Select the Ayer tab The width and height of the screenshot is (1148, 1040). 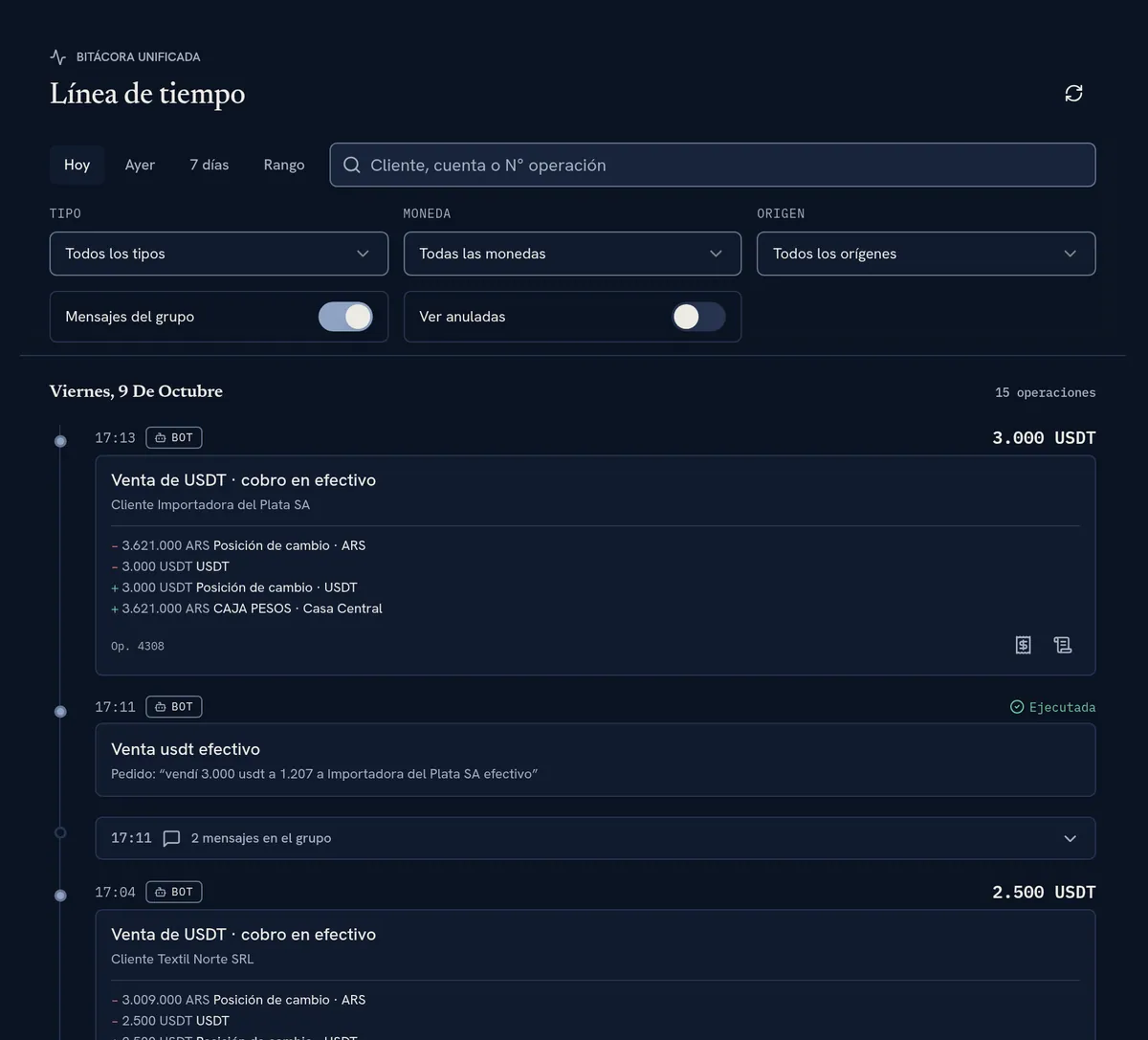pos(140,165)
